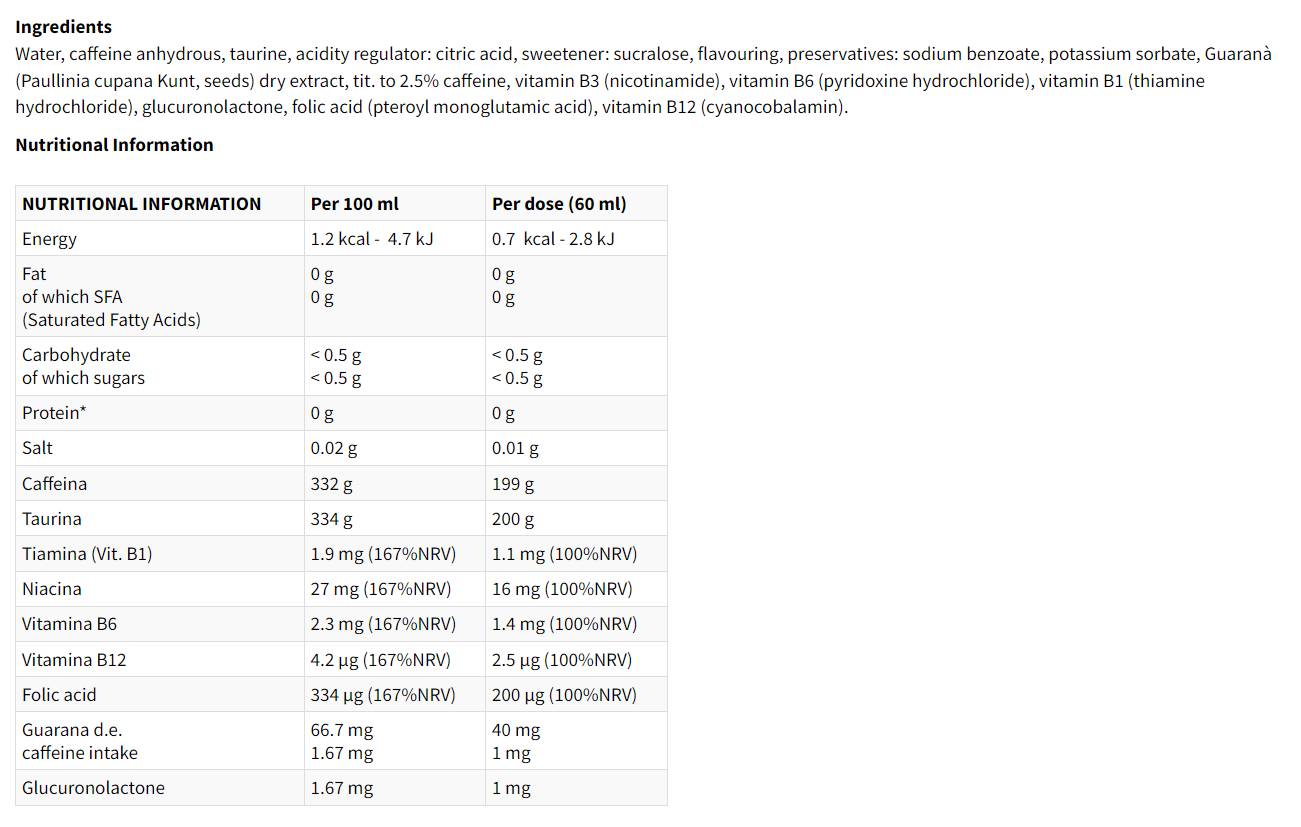Click the Carbohydrate row label
Viewport: 1301px width, 827px height.
(76, 355)
